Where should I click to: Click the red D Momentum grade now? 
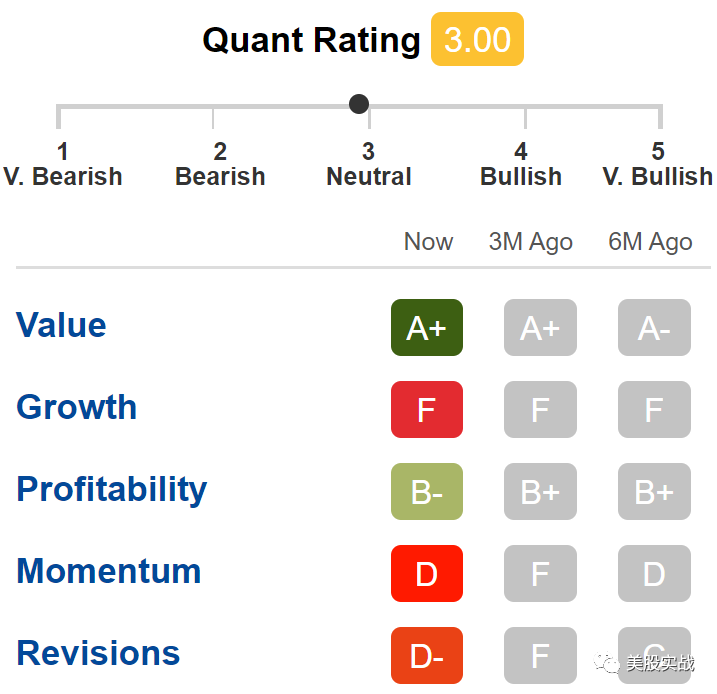pyautogui.click(x=427, y=573)
